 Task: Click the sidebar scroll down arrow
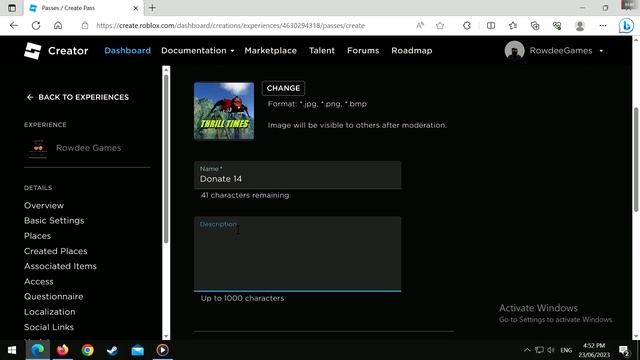[166, 336]
